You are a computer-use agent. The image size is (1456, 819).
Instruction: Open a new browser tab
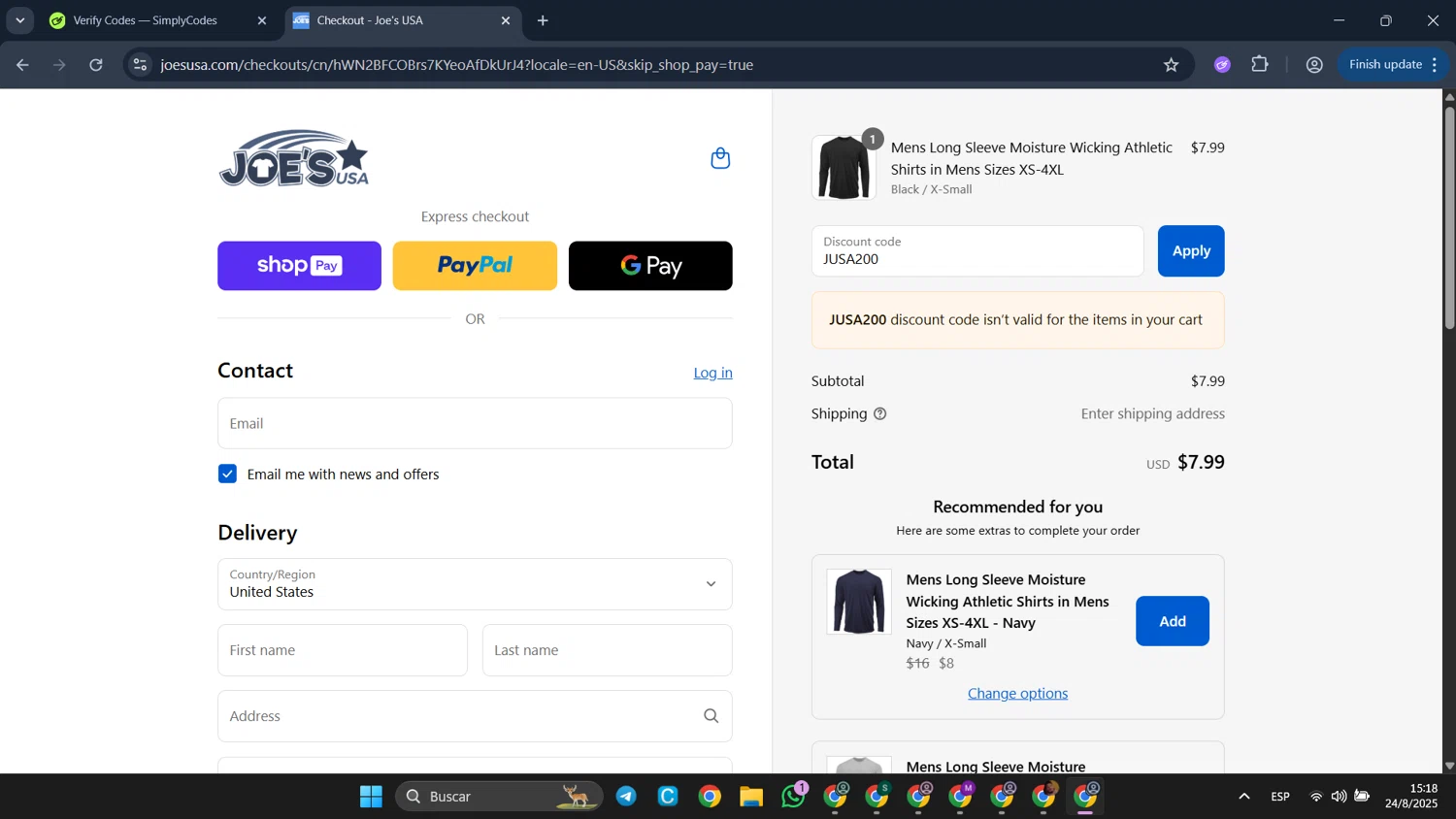(543, 20)
